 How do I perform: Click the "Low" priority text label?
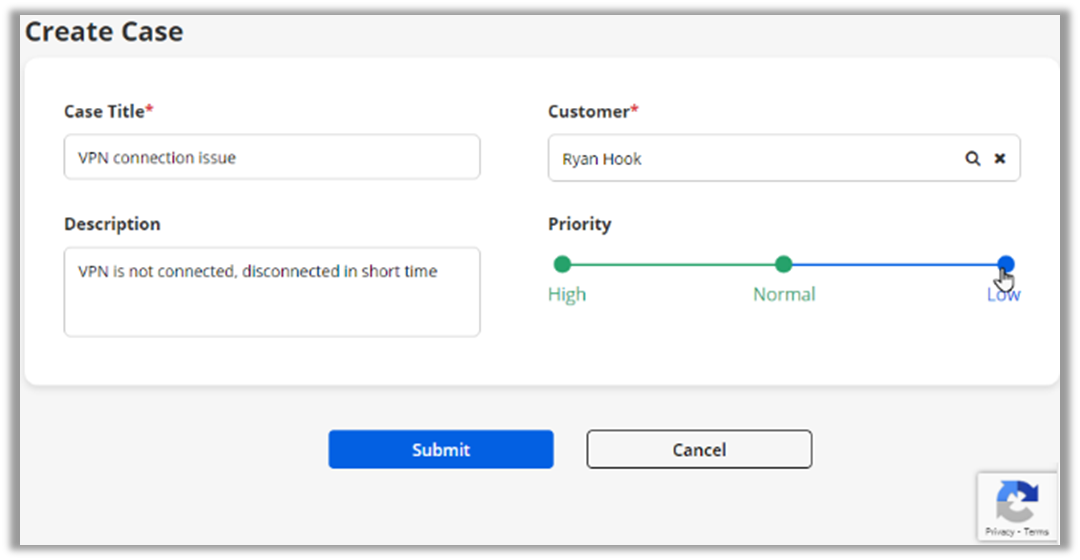1003,294
